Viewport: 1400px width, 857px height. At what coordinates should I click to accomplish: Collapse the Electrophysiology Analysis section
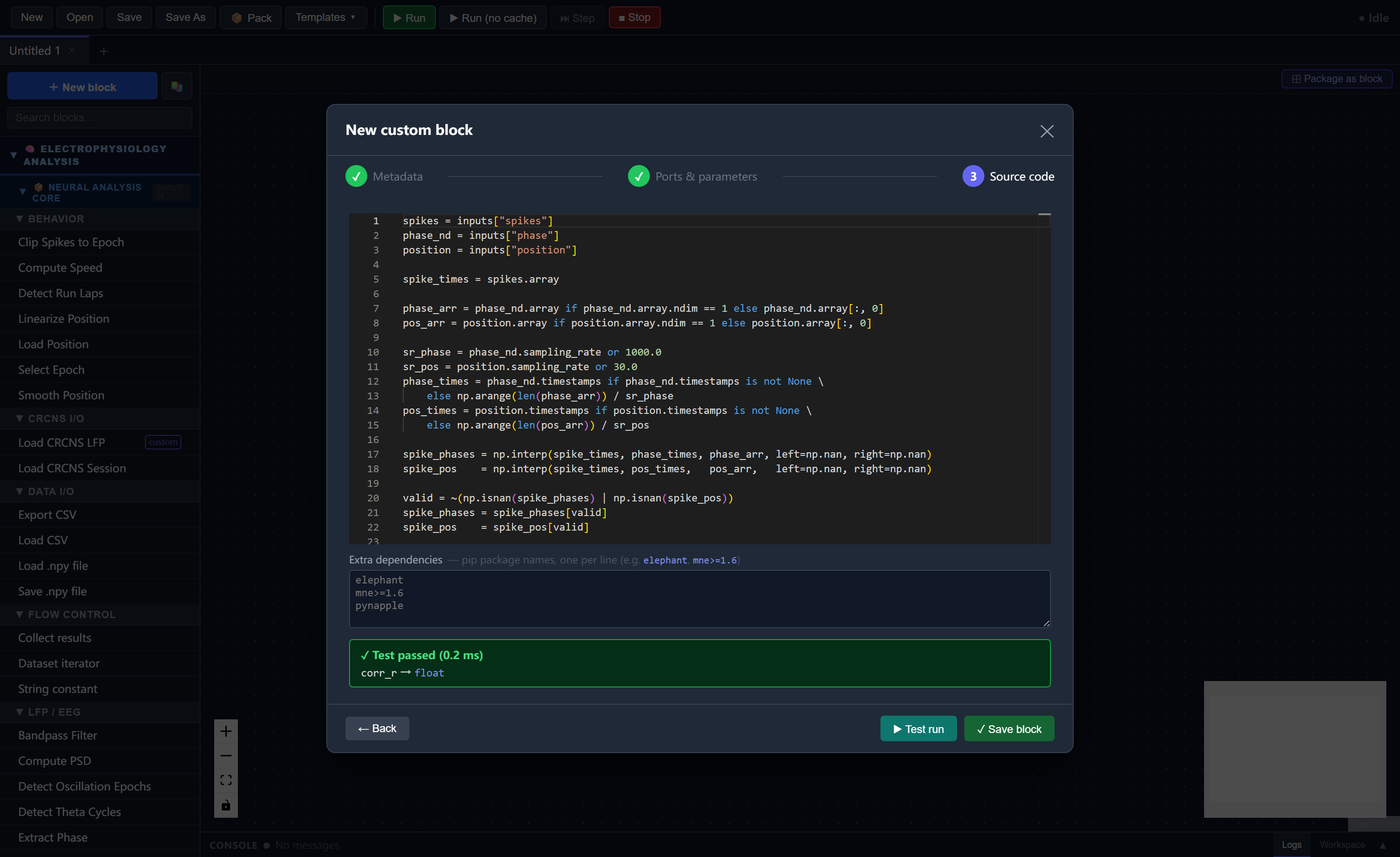14,155
